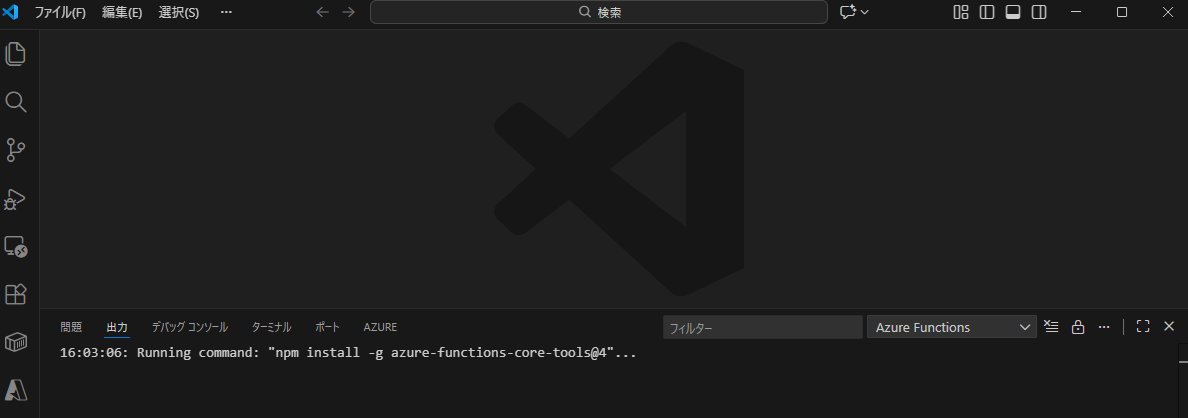Viewport: 1188px width, 418px height.
Task: Open the collapsed menu bar overflow (…)
Action: coord(226,12)
